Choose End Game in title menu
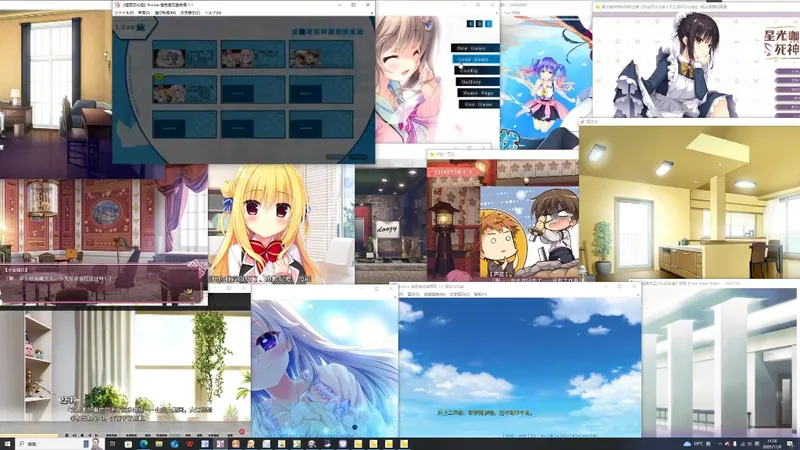Viewport: 800px width, 450px height. click(x=476, y=104)
